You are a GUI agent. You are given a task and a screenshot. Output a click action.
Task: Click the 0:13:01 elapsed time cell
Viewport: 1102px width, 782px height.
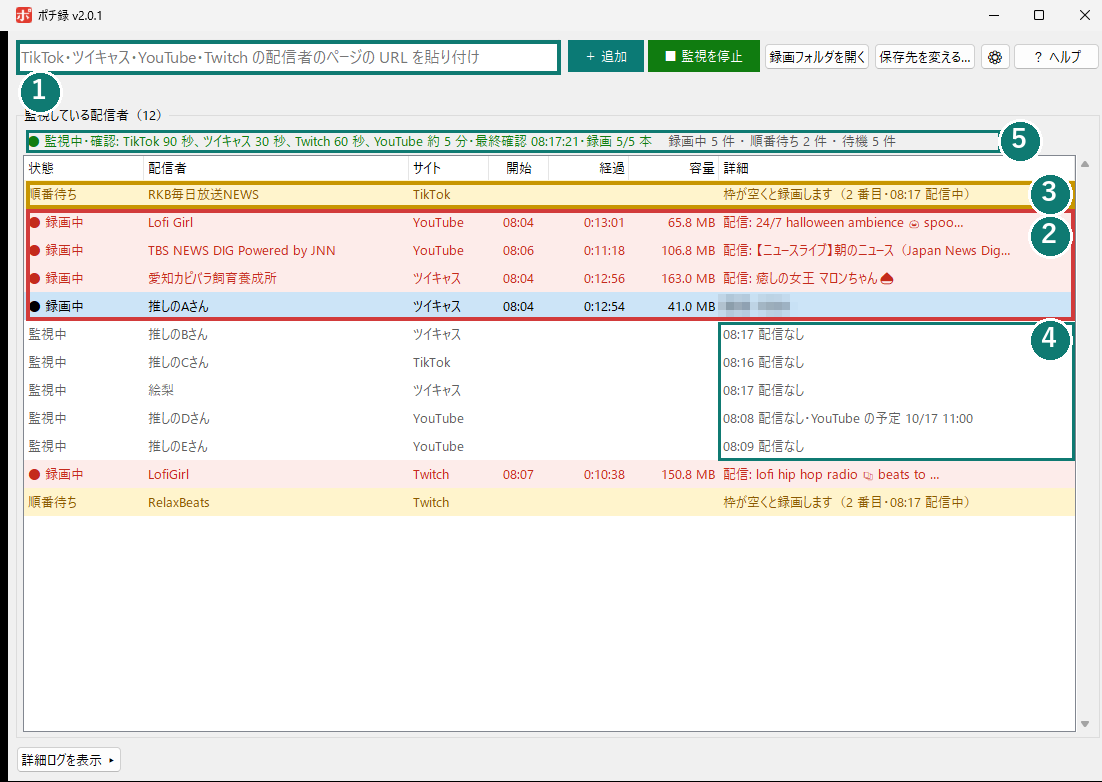[x=604, y=223]
